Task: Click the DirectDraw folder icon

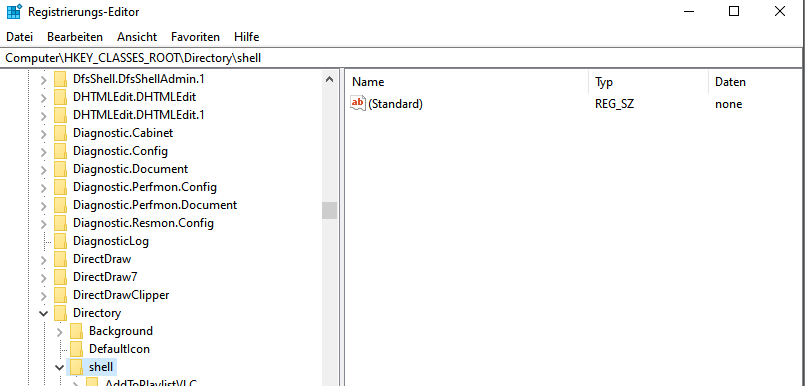Action: point(61,259)
